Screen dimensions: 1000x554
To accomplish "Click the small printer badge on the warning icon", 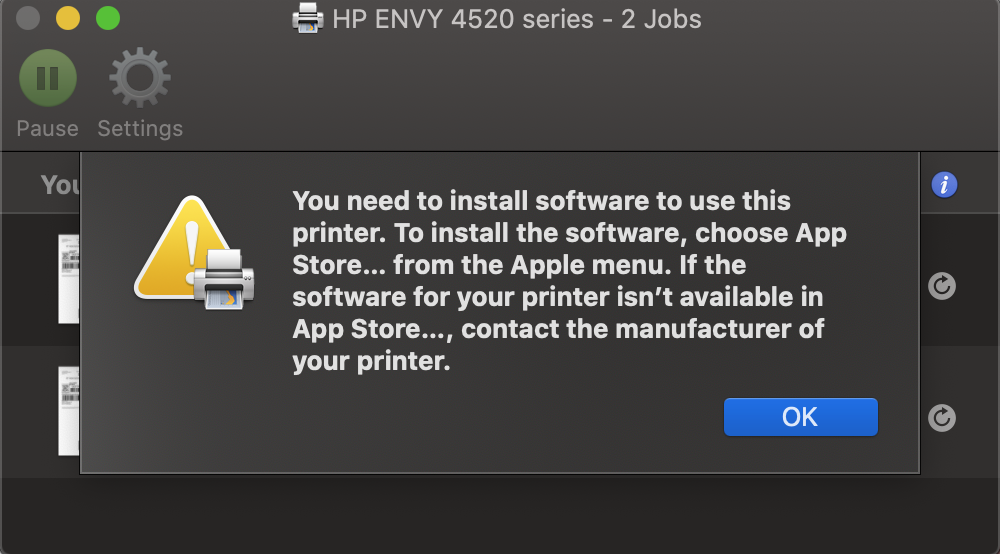I will [x=223, y=280].
